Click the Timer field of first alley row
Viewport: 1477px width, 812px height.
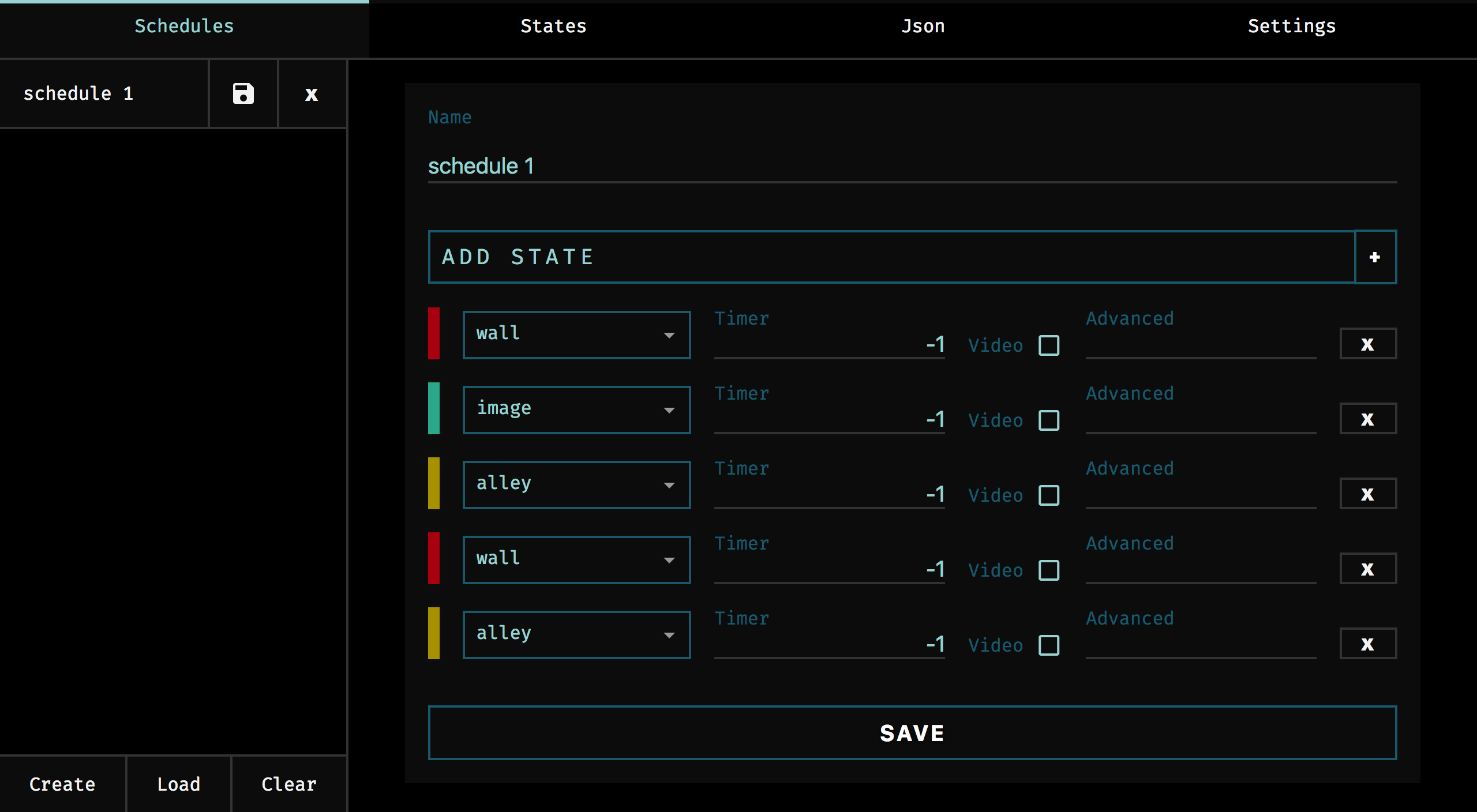click(829, 495)
